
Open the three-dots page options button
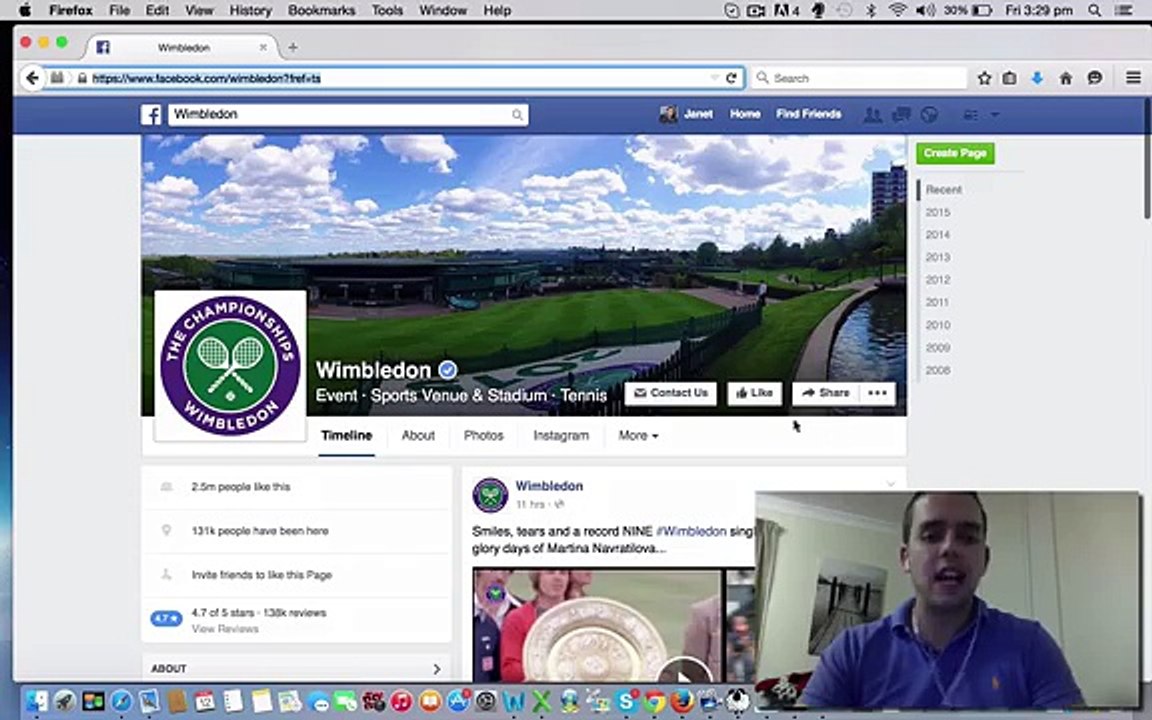877,393
